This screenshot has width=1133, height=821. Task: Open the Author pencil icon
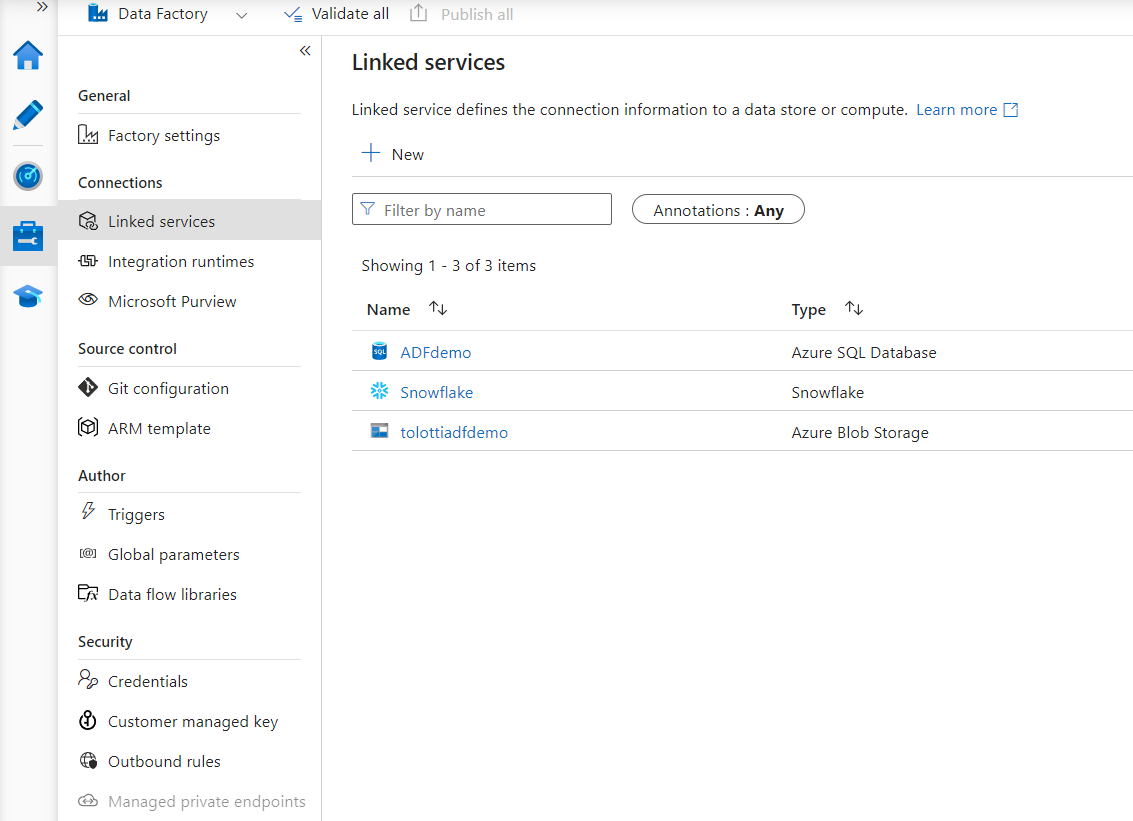(28, 115)
